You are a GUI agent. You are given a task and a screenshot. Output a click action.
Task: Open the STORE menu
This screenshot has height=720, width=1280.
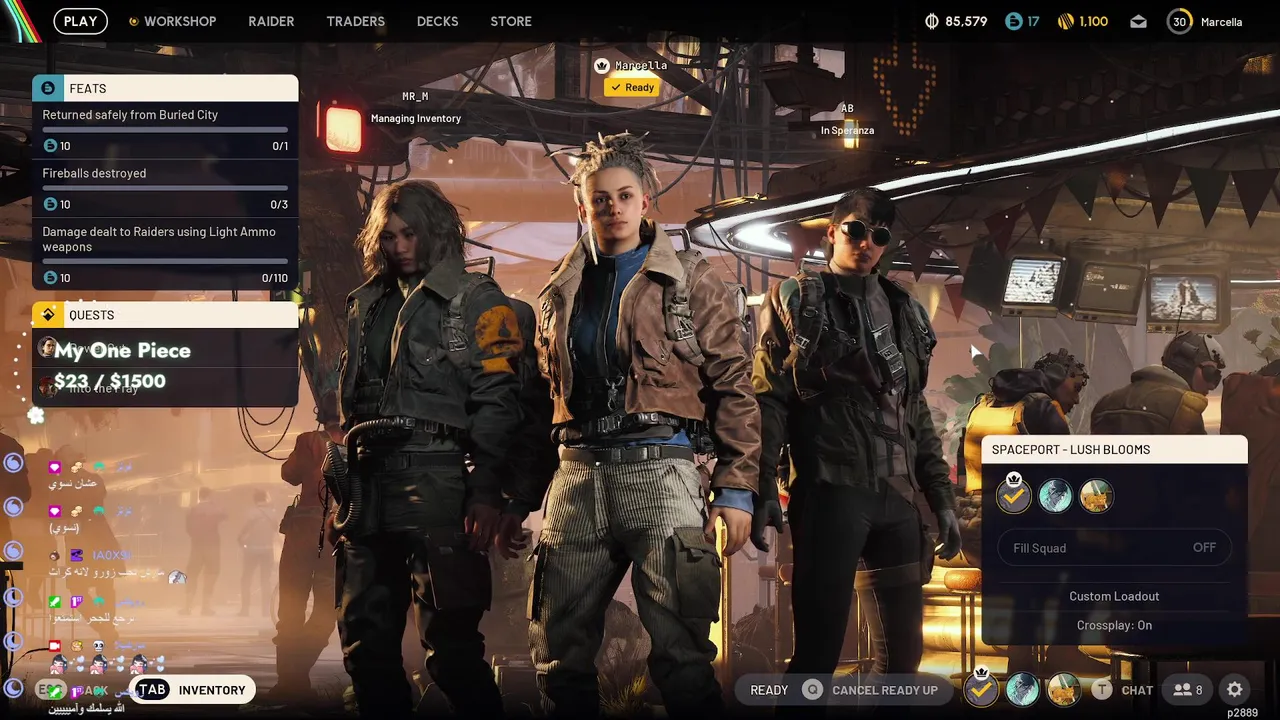[511, 21]
